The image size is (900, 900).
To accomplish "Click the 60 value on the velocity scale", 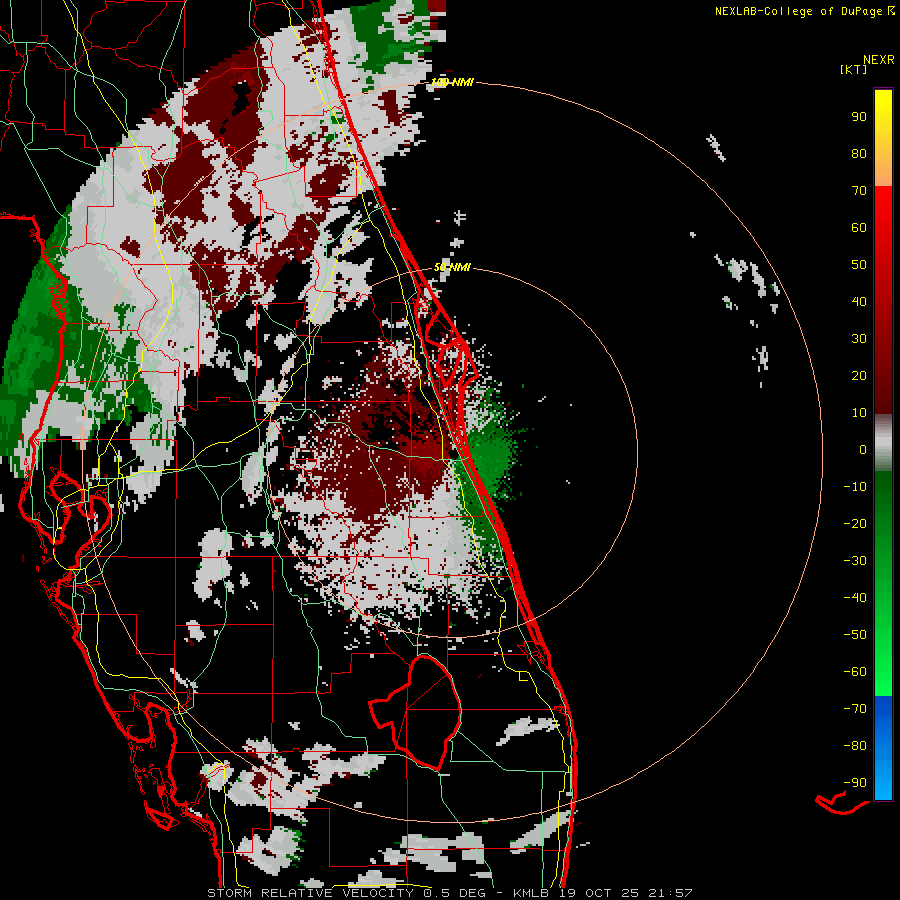I will (859, 228).
